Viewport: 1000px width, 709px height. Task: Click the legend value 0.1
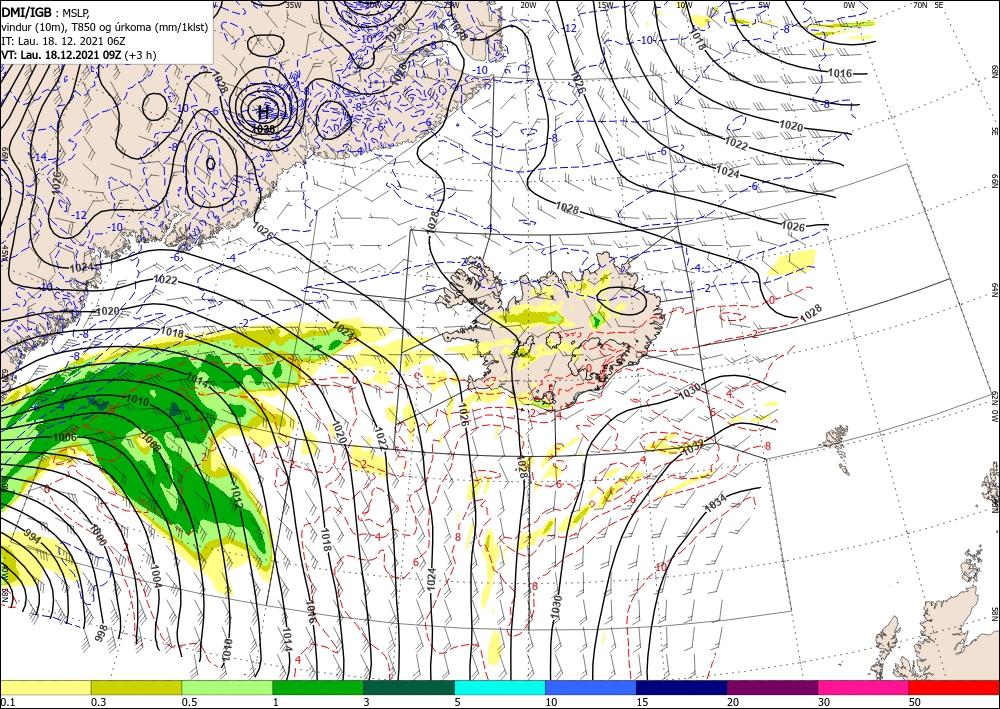6,702
